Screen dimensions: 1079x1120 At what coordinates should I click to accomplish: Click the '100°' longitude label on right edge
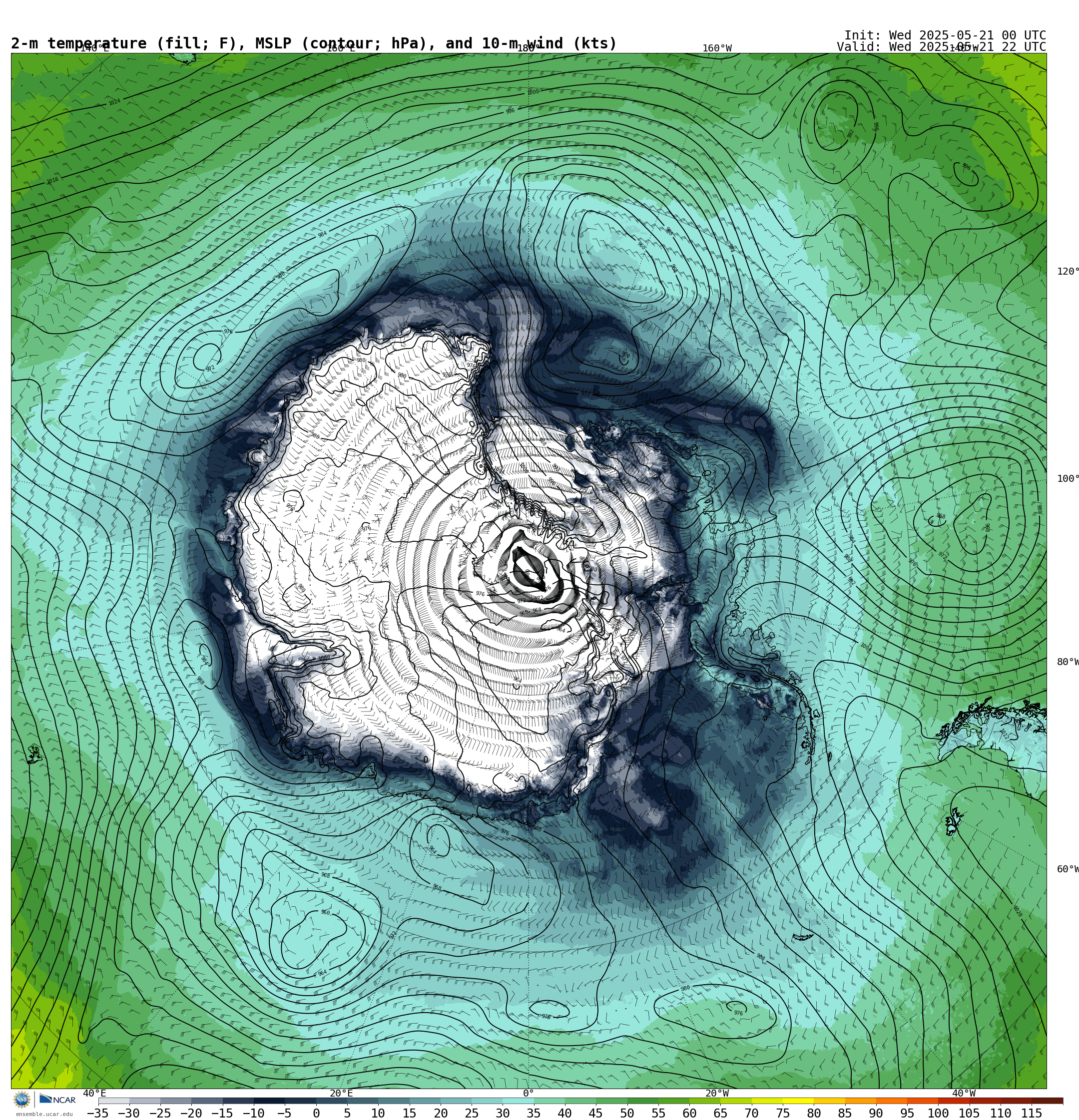click(1067, 479)
